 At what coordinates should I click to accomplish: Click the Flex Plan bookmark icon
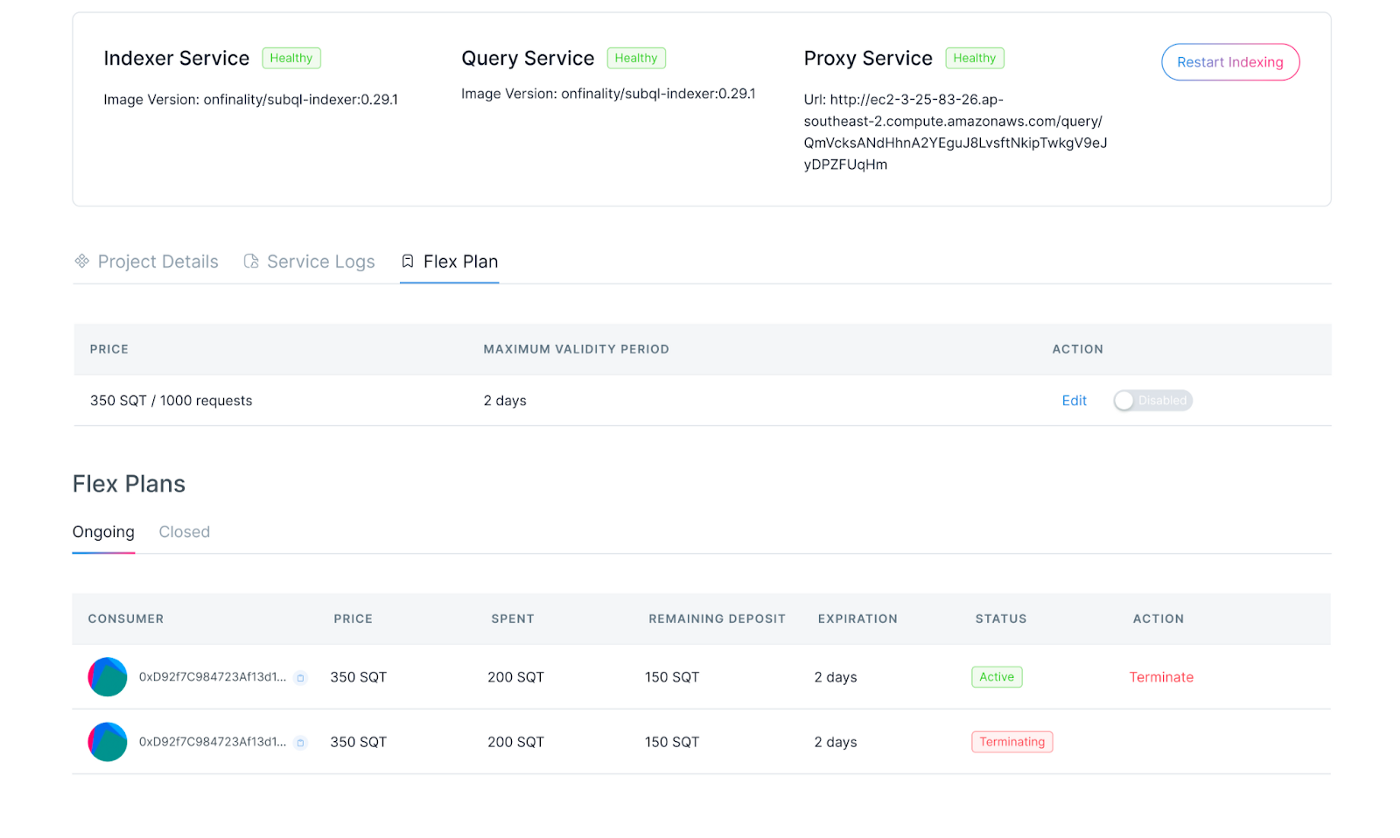pyautogui.click(x=407, y=261)
